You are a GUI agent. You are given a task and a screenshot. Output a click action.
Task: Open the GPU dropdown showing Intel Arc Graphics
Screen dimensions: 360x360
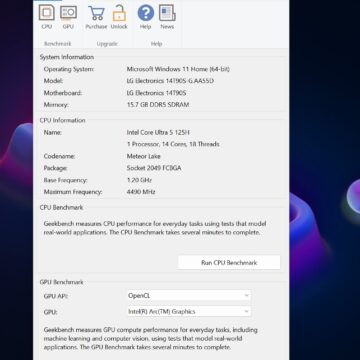[189, 312]
